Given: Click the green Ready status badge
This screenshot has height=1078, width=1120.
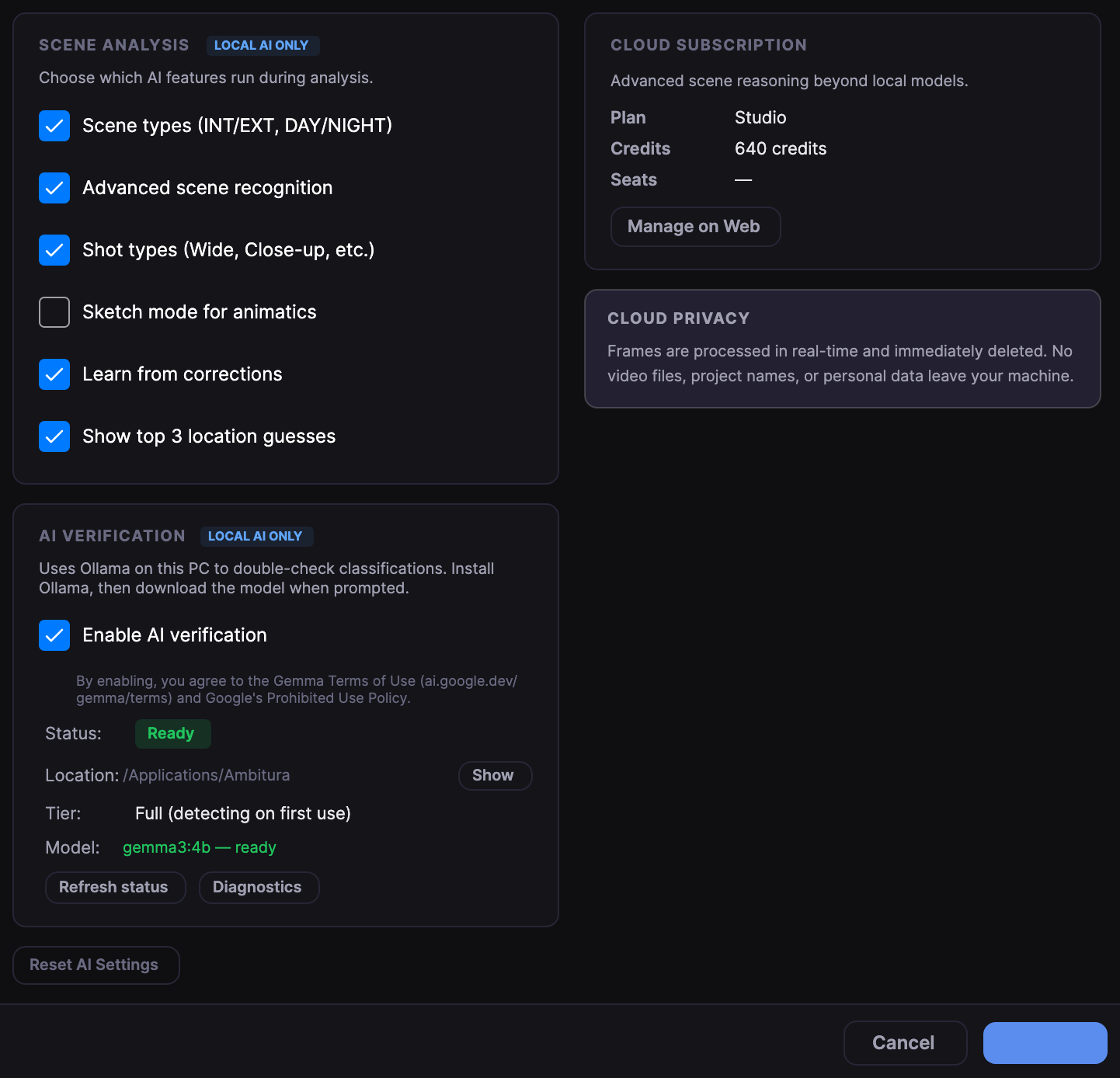Looking at the screenshot, I should 172,734.
